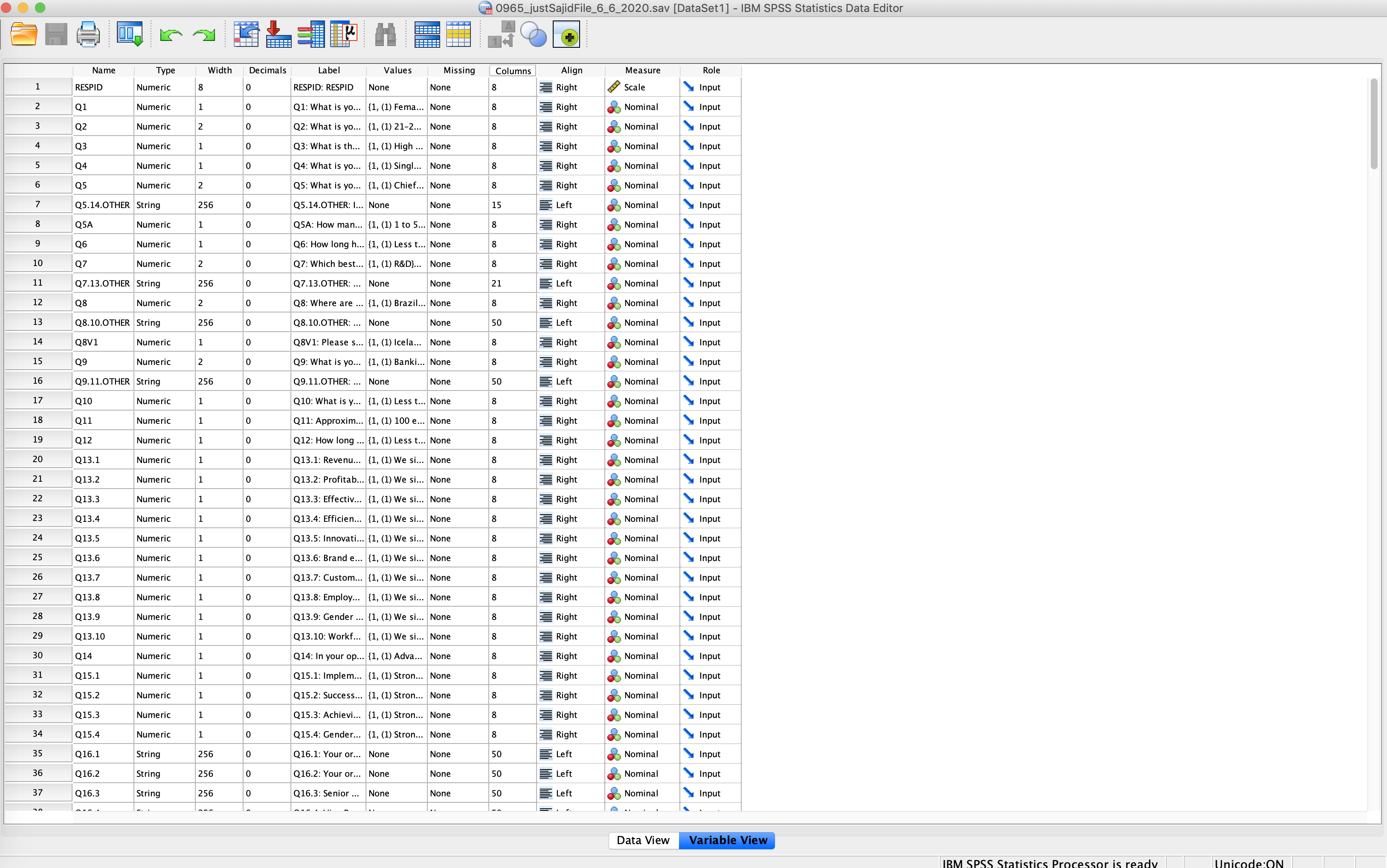Screen dimensions: 1387x868
Task: Click the Name column header
Action: click(x=103, y=70)
